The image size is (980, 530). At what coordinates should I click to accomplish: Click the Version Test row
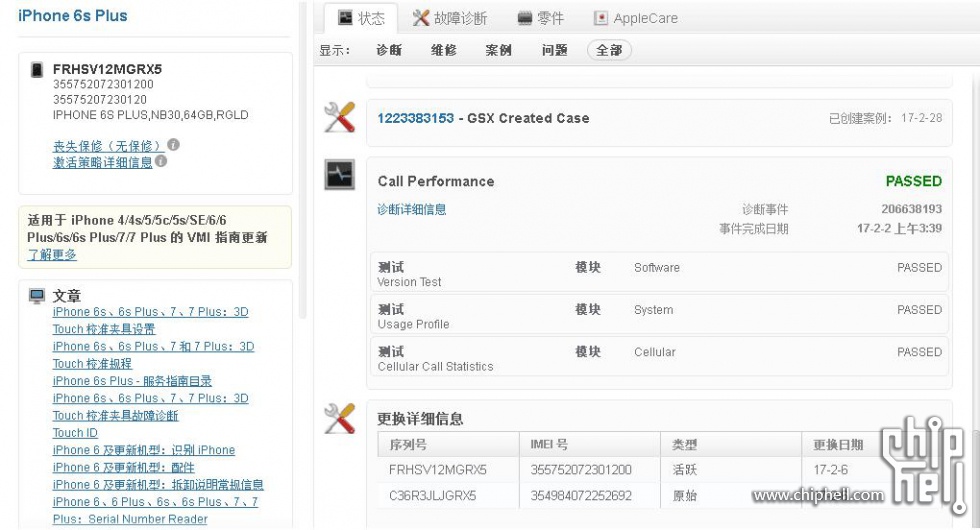(659, 274)
